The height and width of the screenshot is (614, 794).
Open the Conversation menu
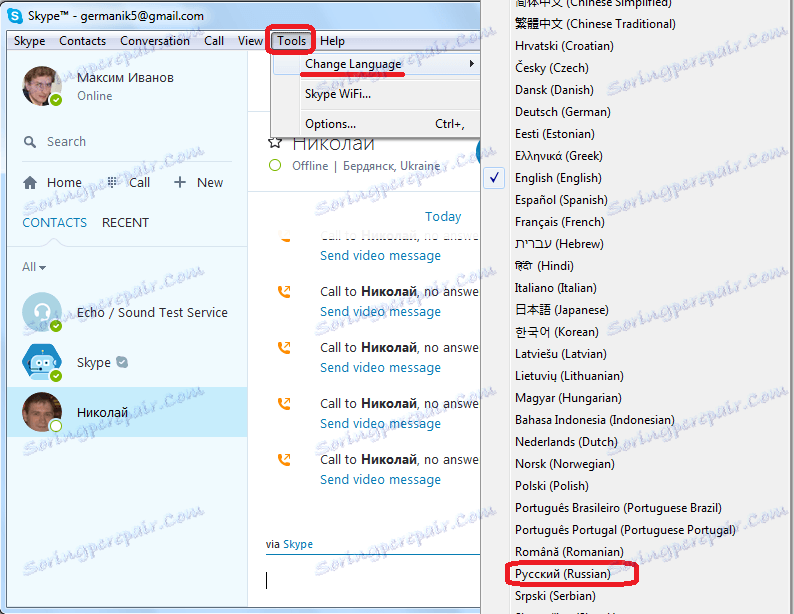(x=155, y=41)
